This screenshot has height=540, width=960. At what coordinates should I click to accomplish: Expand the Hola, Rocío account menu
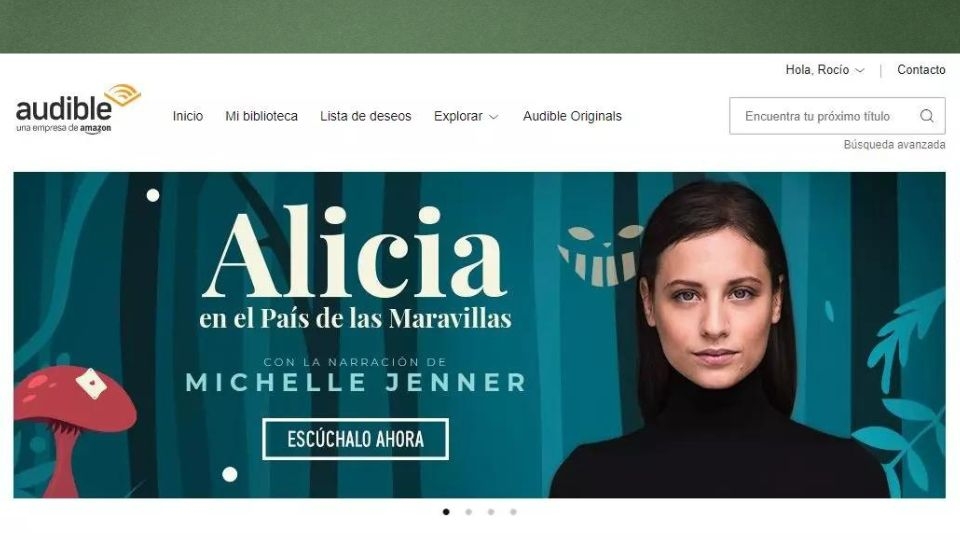(825, 70)
